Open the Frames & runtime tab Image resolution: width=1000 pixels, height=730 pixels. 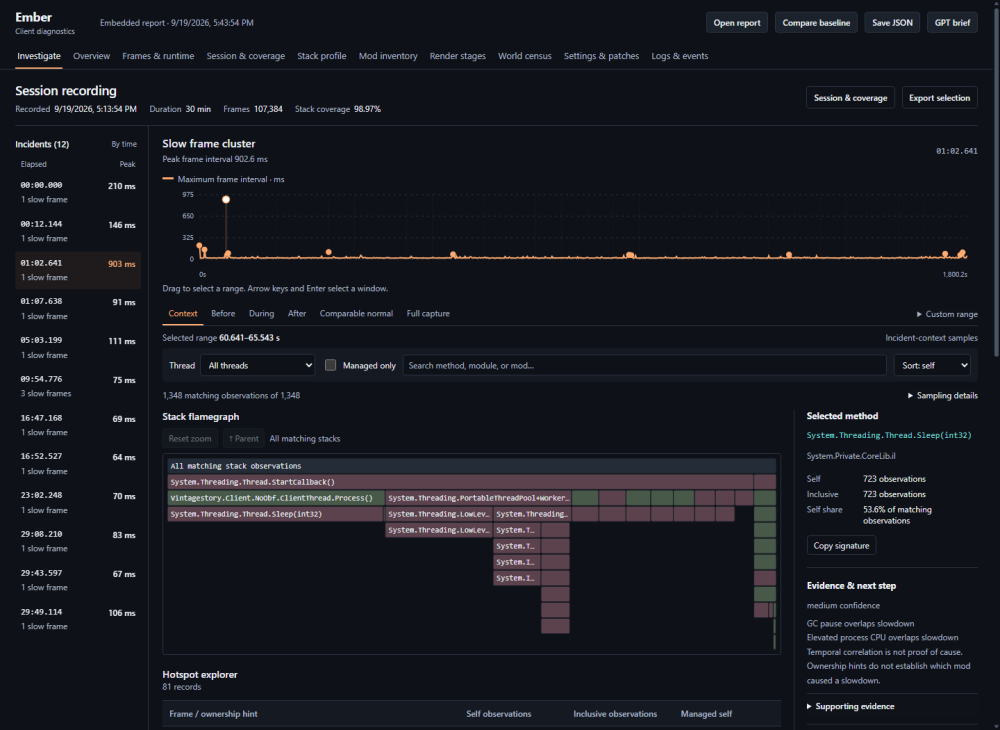point(158,56)
